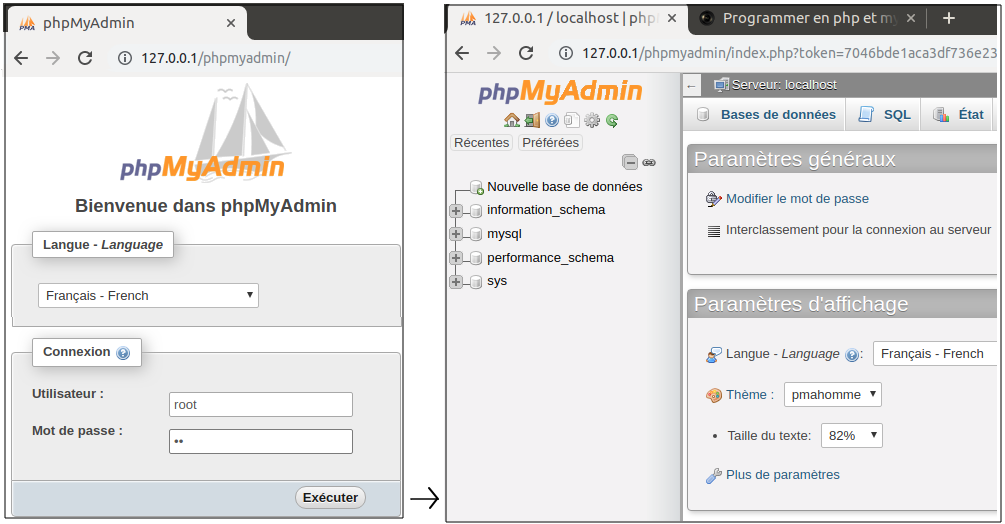
Task: Click the site info icon in login window address bar
Action: [125, 58]
